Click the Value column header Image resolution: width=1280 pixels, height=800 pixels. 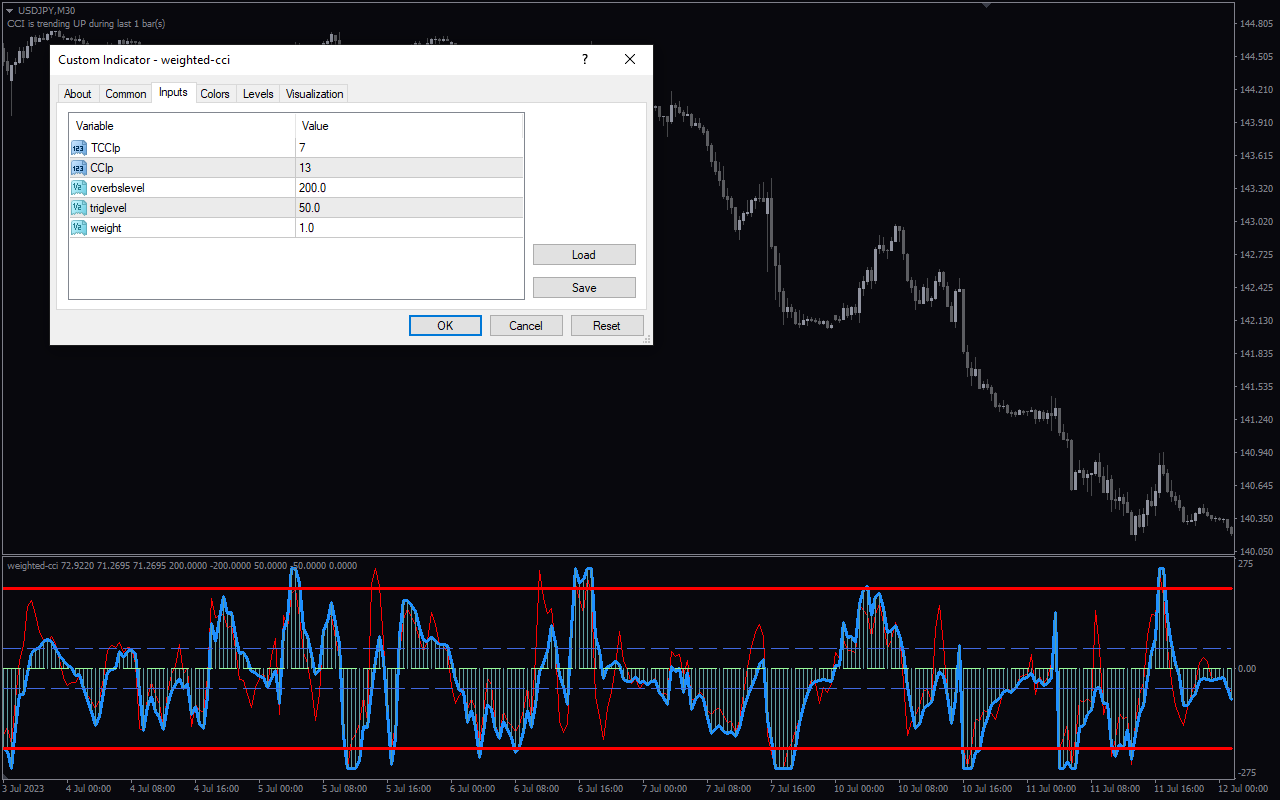point(410,126)
